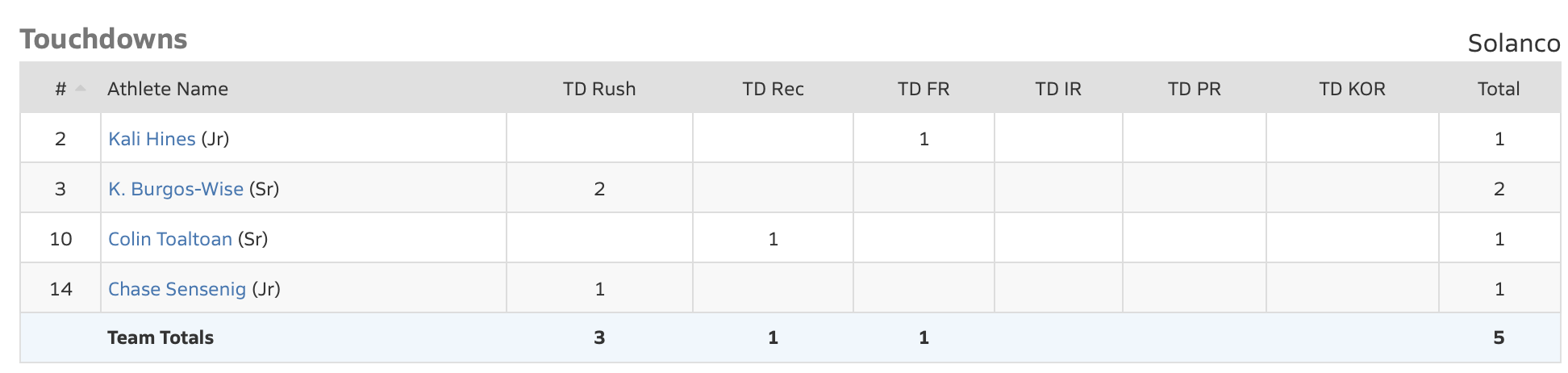Sort table by TD PR column
Image resolution: width=1568 pixels, height=373 pixels.
1194,89
